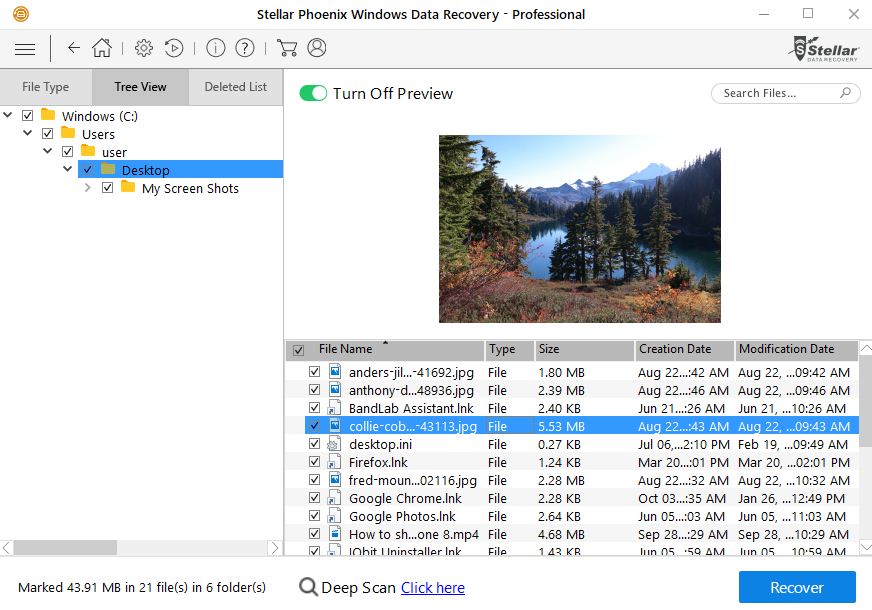Collapse the Windows (C:) tree node
The width and height of the screenshot is (872, 610).
coord(7,115)
